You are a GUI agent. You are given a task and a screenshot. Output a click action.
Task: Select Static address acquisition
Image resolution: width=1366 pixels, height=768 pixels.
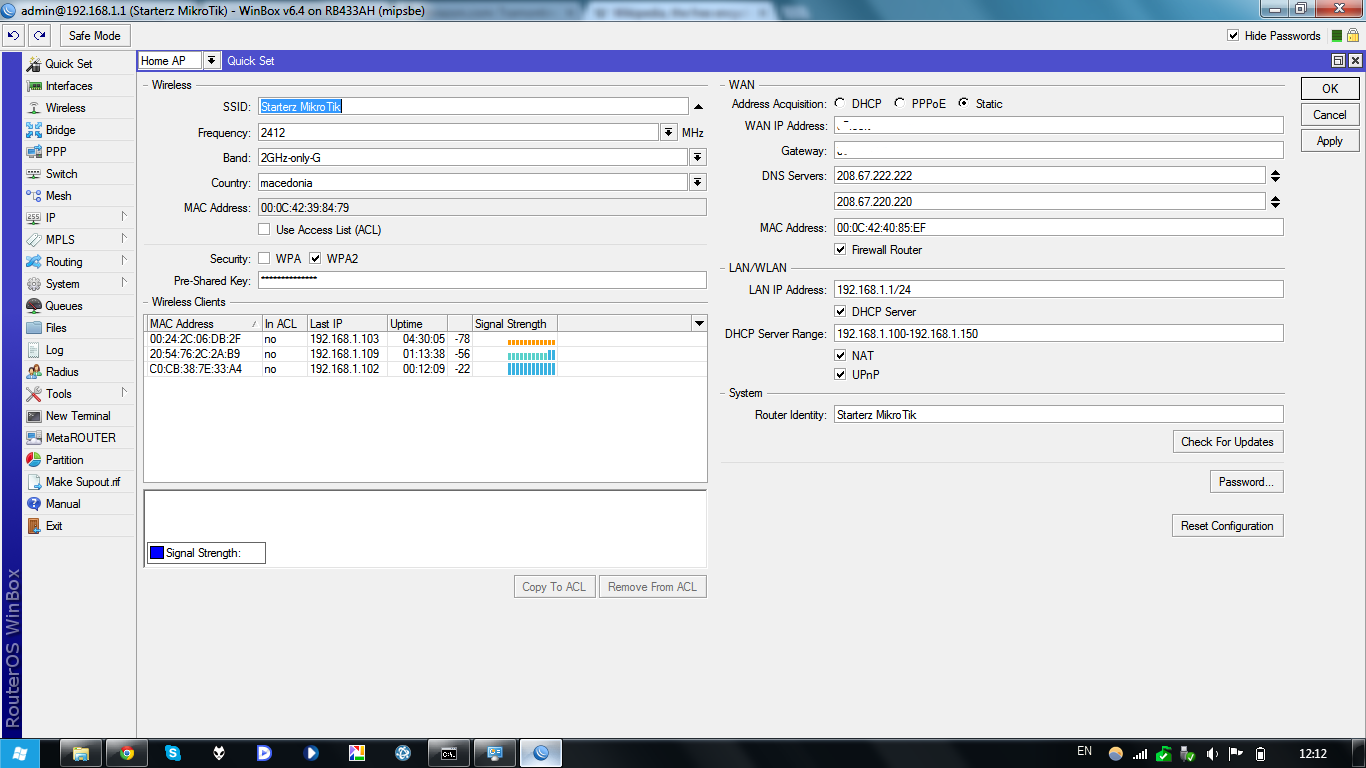(x=963, y=104)
